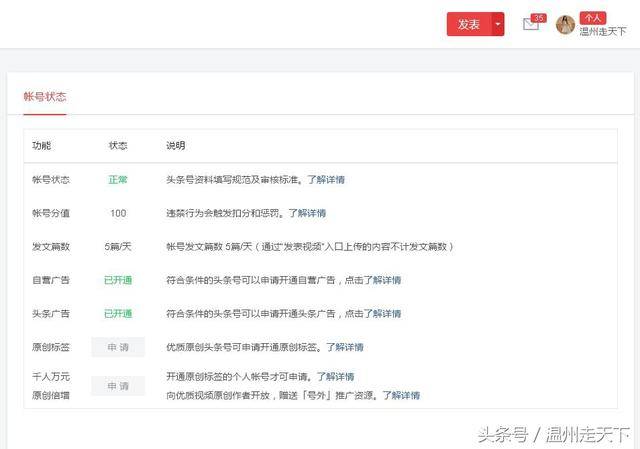
Task: Open the mail envelope notifications icon
Action: (x=531, y=26)
